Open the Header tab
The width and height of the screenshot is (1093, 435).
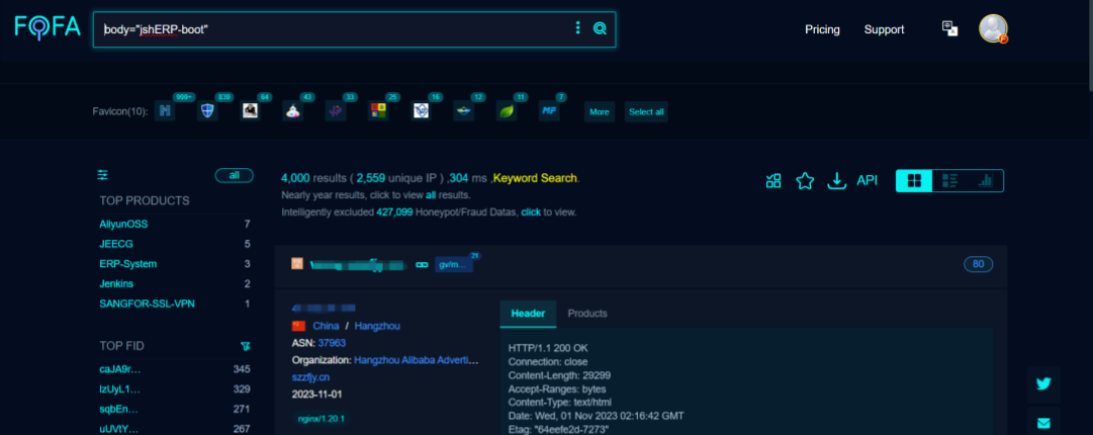coord(528,314)
